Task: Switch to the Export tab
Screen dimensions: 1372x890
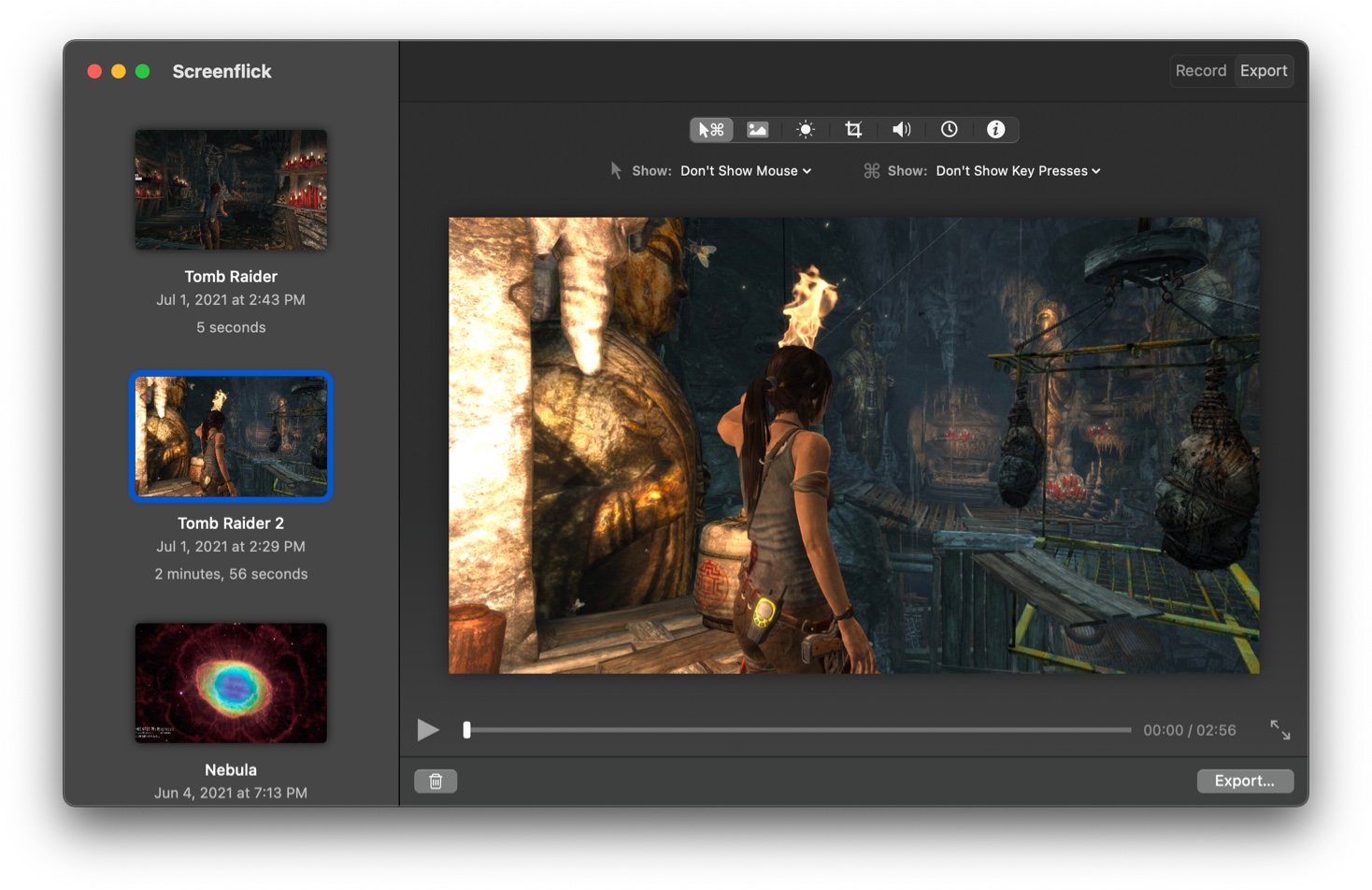Action: (1264, 71)
